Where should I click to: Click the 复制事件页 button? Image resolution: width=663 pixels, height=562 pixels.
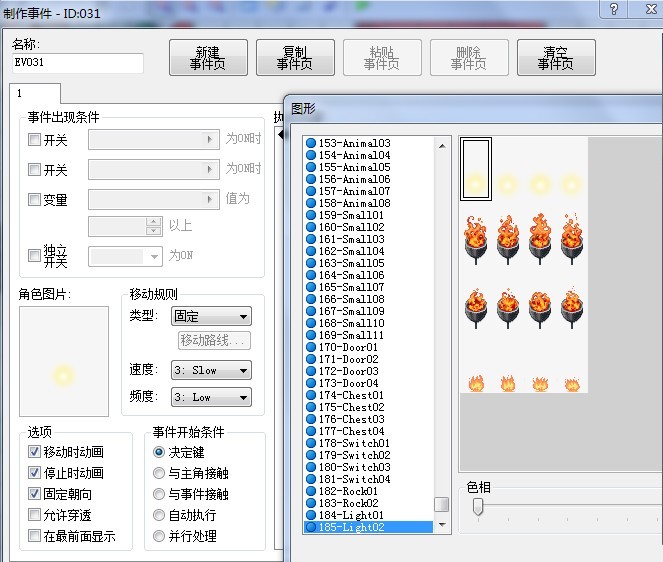295,58
